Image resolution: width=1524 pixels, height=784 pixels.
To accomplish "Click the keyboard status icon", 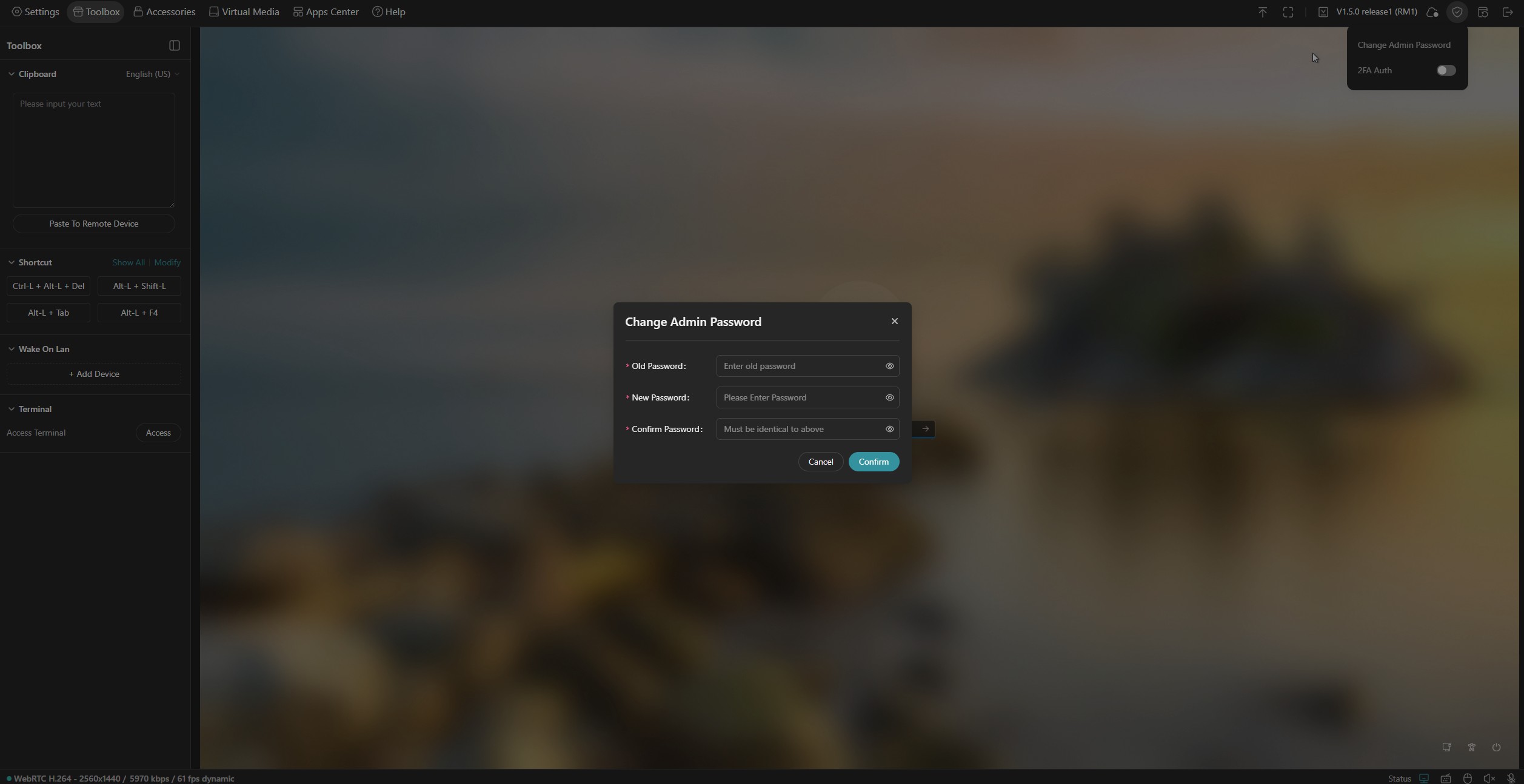I will (x=1446, y=779).
